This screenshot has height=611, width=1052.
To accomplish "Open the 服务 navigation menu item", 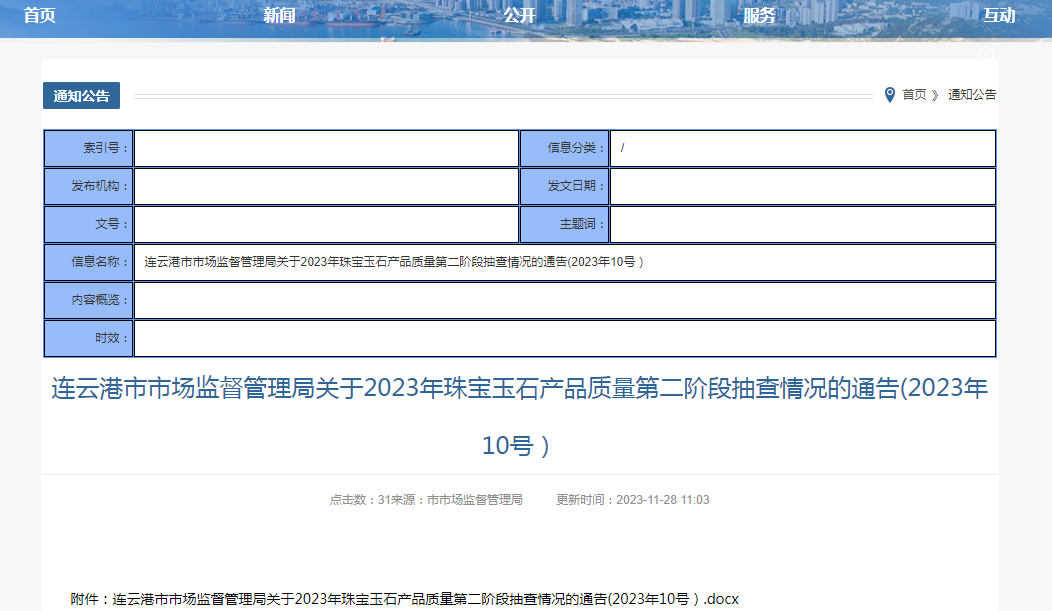I will tap(759, 15).
